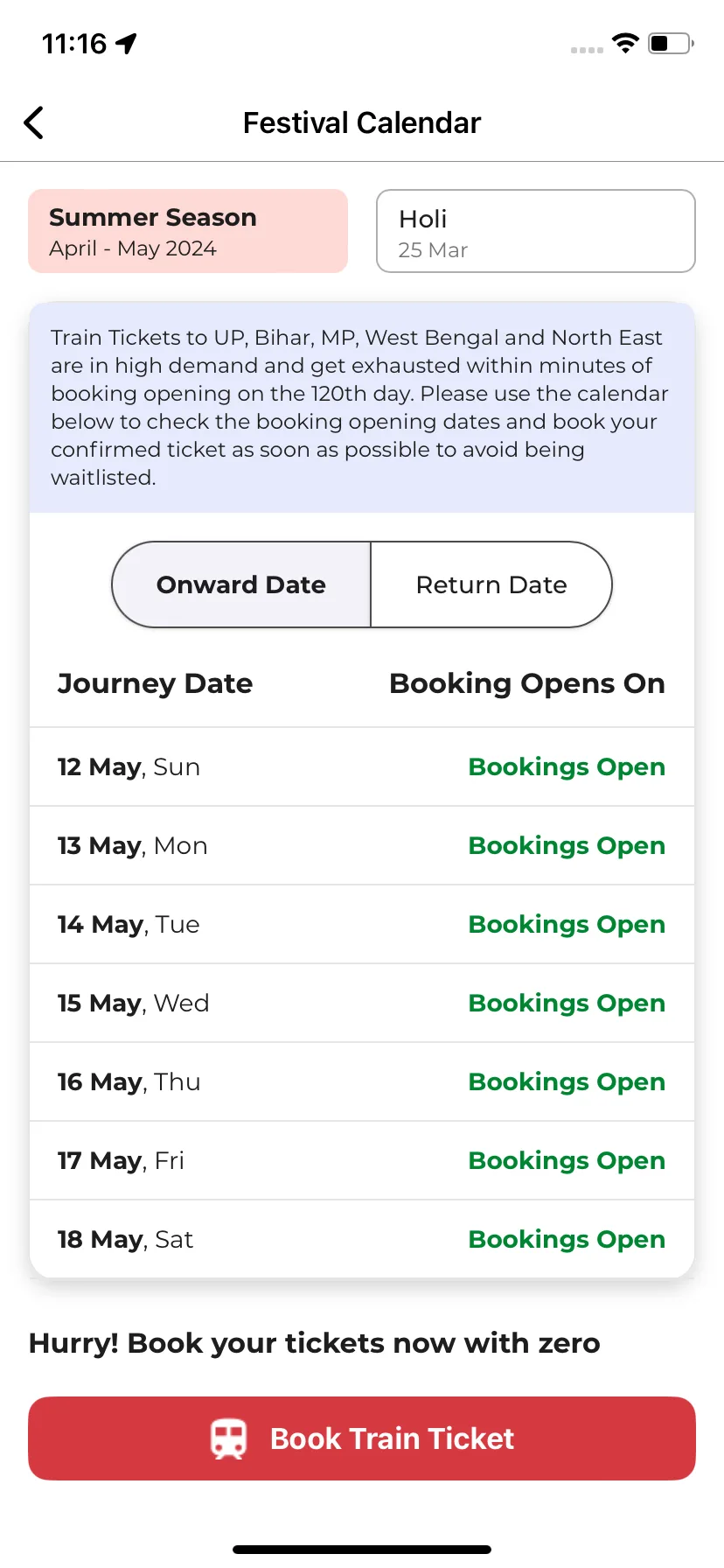Open Bookings Open for 12 May
The width and height of the screenshot is (724, 1568).
(x=567, y=766)
